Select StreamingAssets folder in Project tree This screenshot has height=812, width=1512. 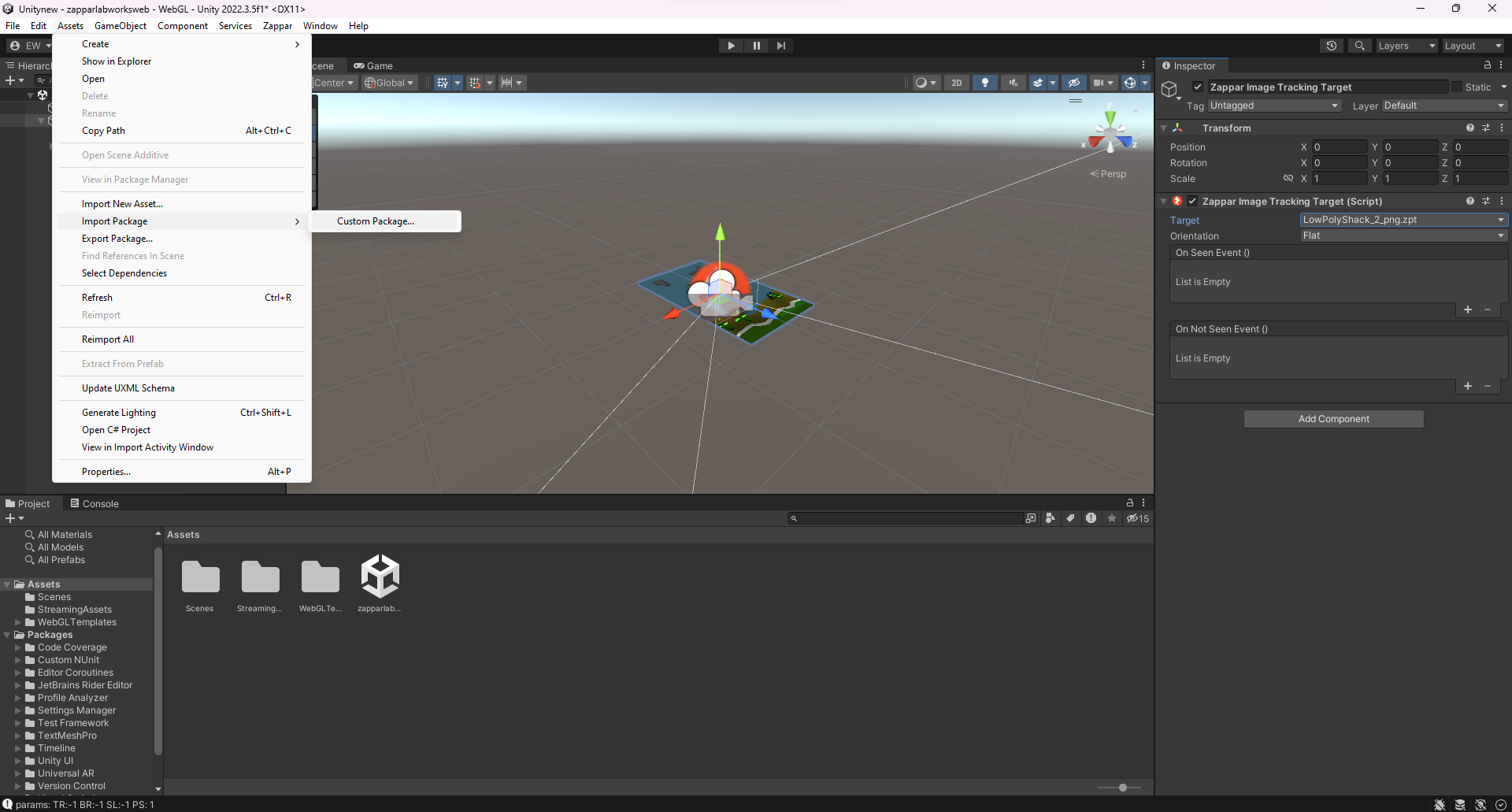[x=75, y=610]
